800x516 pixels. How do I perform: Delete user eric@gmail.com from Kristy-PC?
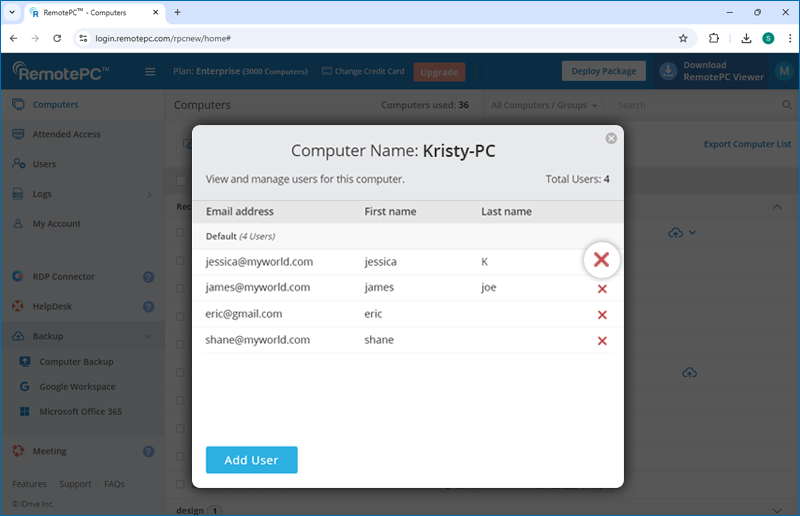point(602,315)
